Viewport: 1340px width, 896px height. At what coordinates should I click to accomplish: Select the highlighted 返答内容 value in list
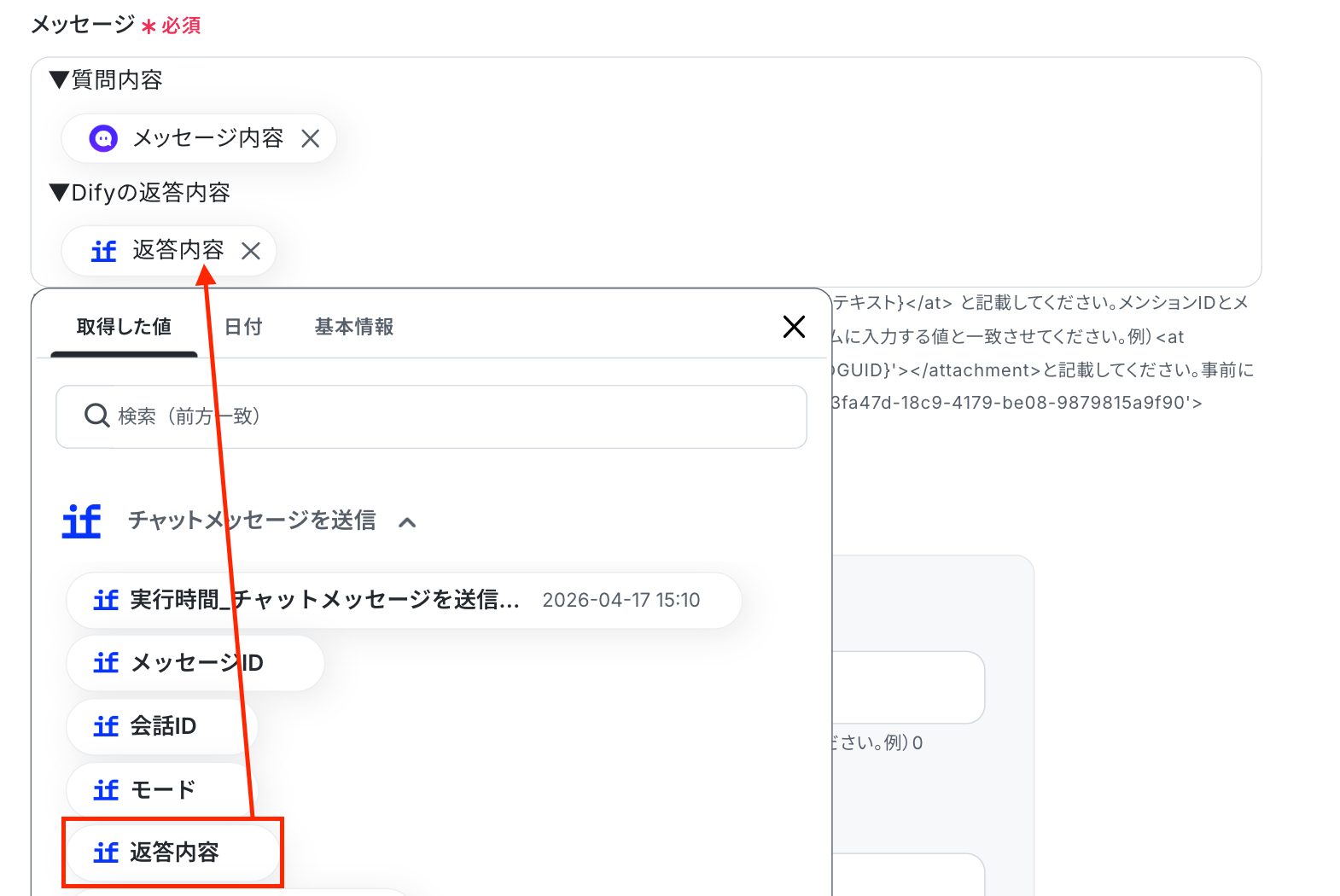click(173, 852)
